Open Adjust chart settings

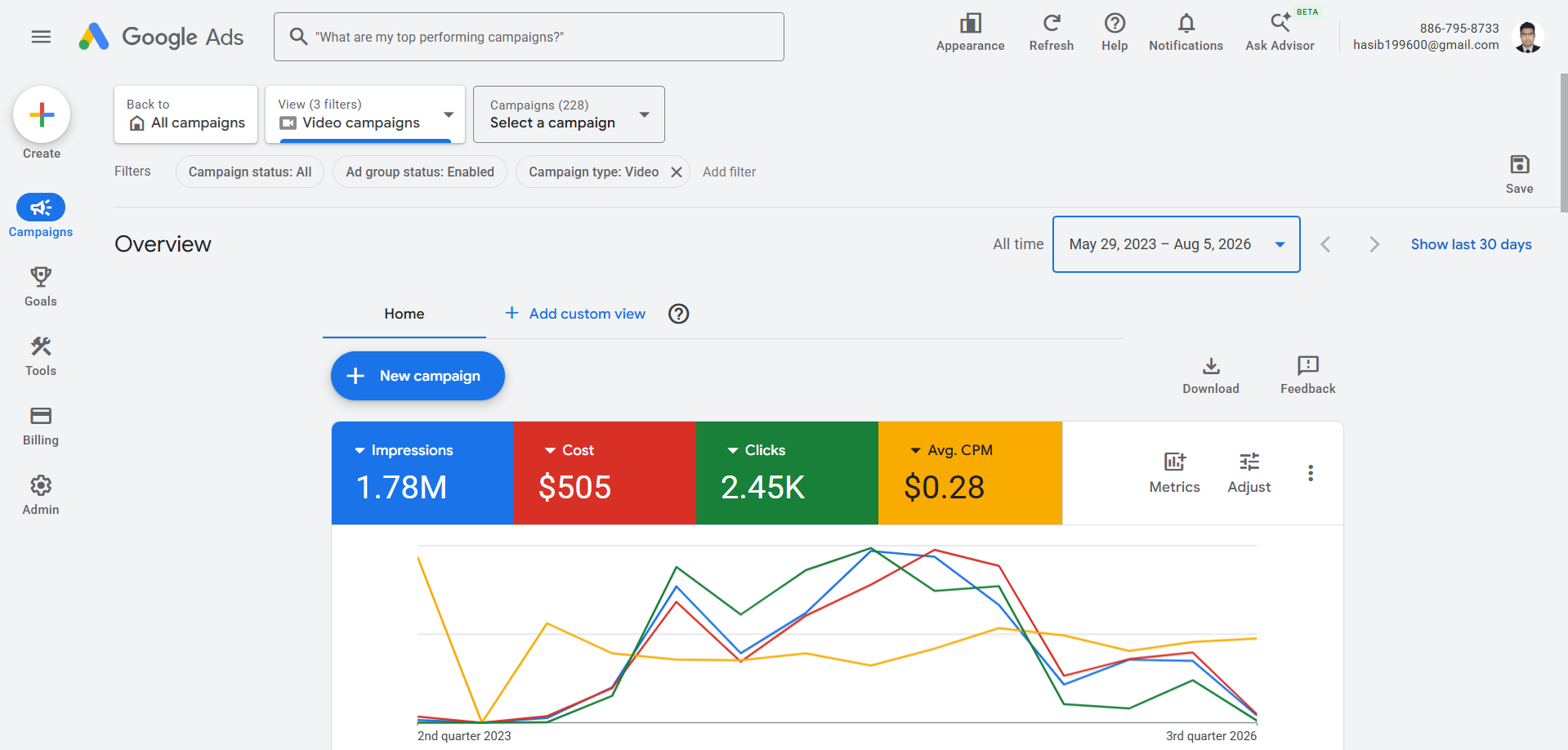pyautogui.click(x=1249, y=473)
